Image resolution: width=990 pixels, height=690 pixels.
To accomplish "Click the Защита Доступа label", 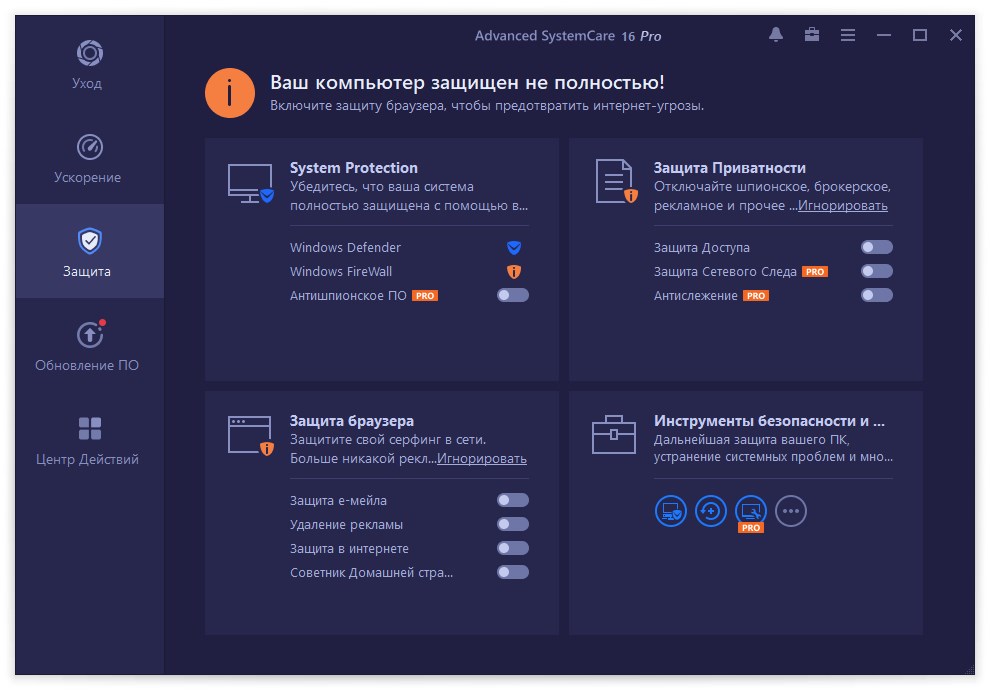I will pos(701,247).
